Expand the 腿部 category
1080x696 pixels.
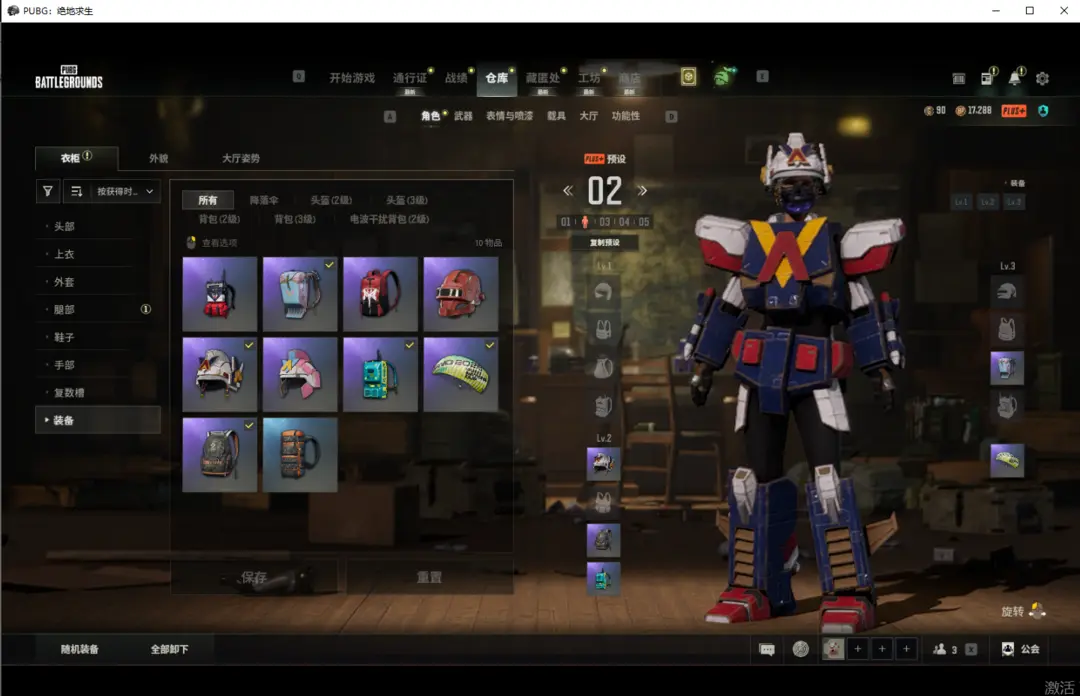[98, 309]
